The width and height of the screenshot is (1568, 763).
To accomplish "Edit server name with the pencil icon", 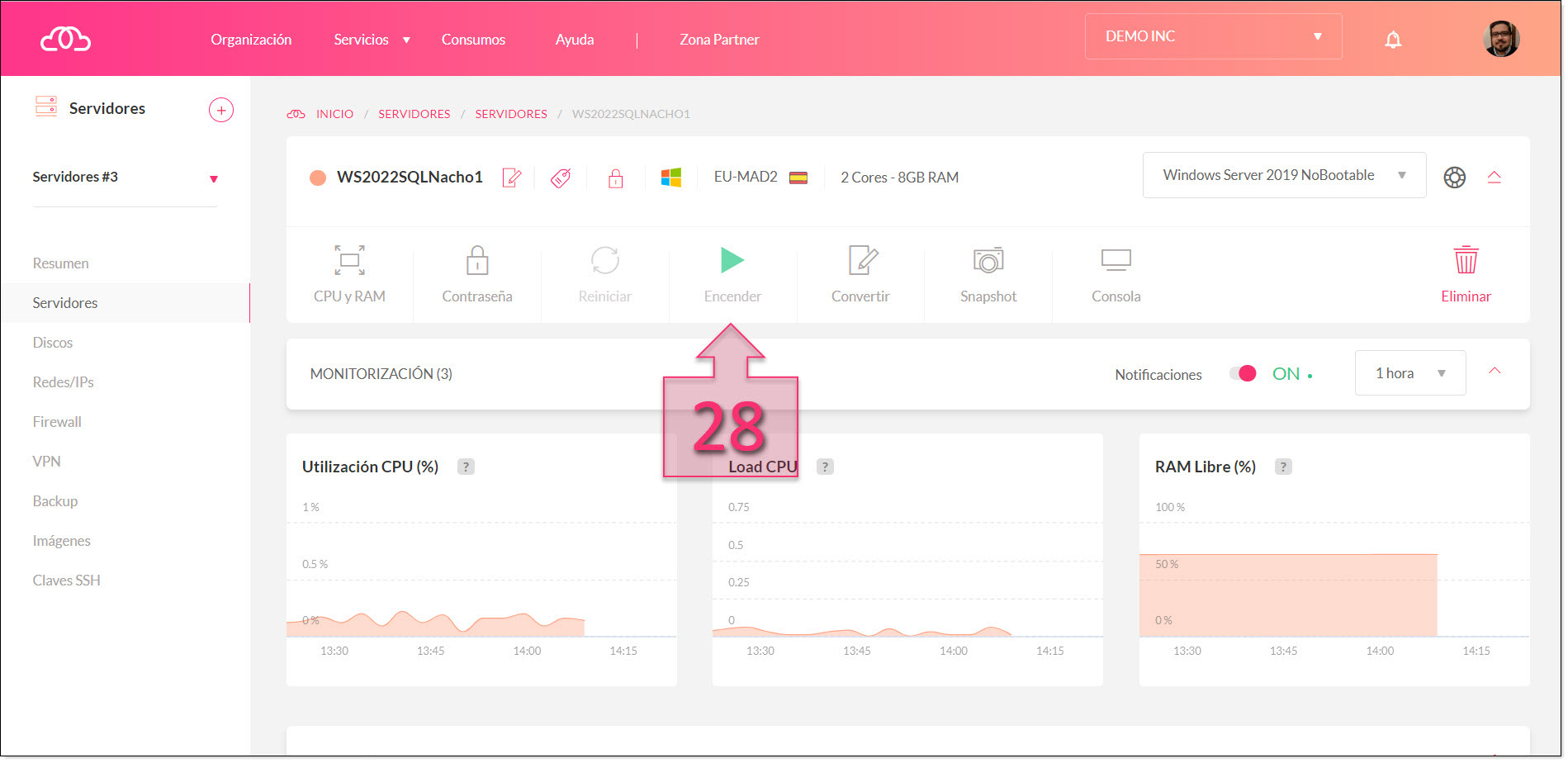I will tap(512, 178).
